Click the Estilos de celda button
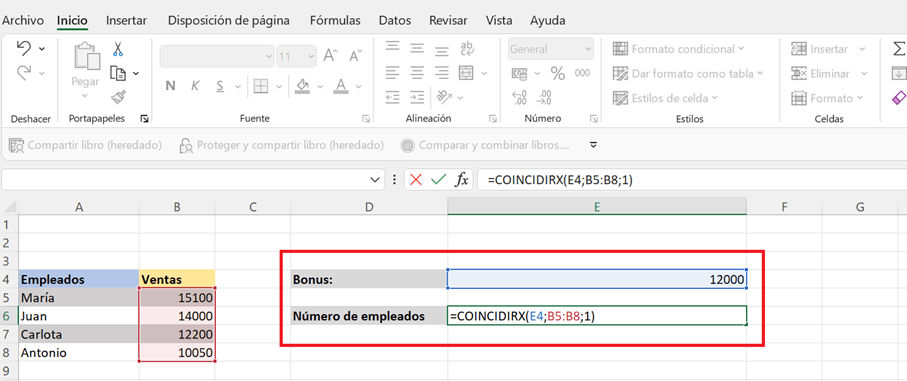This screenshot has height=381, width=907. (x=665, y=98)
